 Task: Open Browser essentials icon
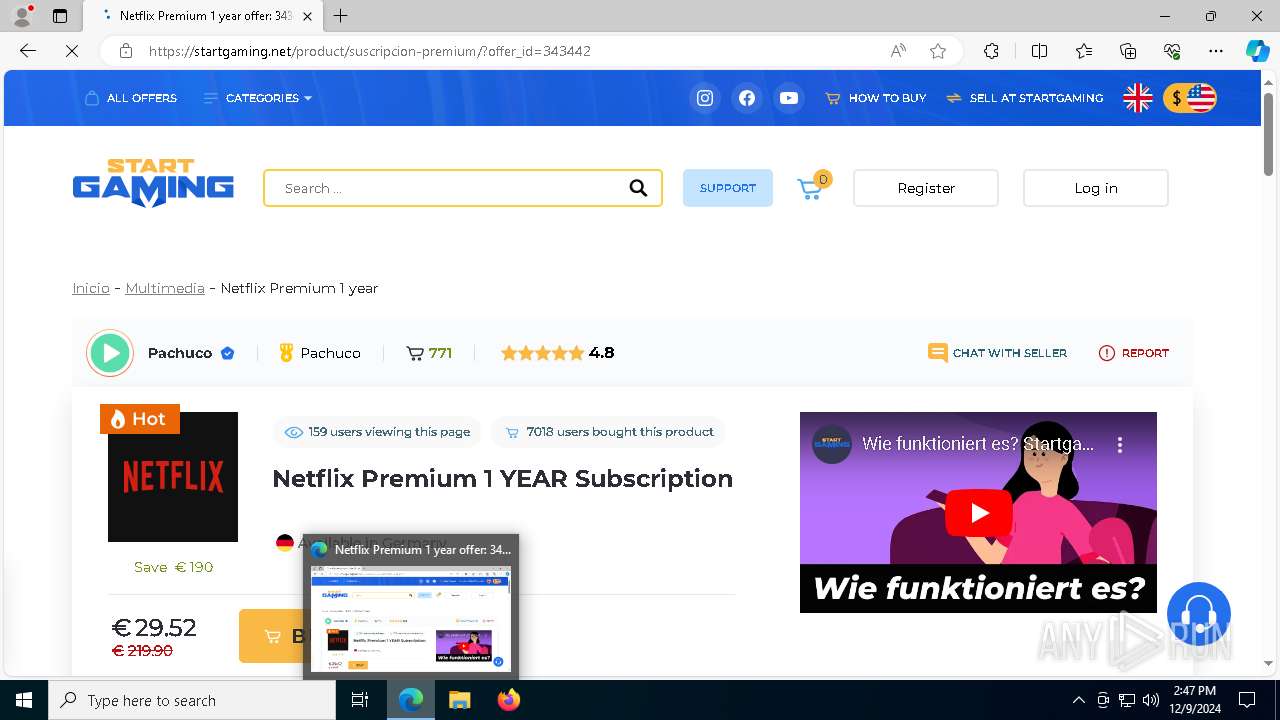1172,51
